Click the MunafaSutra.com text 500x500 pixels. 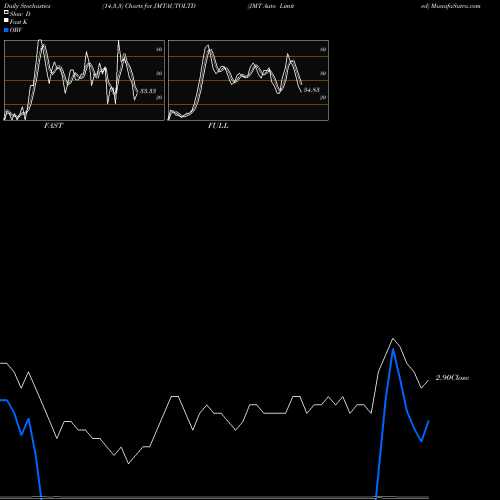click(456, 6)
